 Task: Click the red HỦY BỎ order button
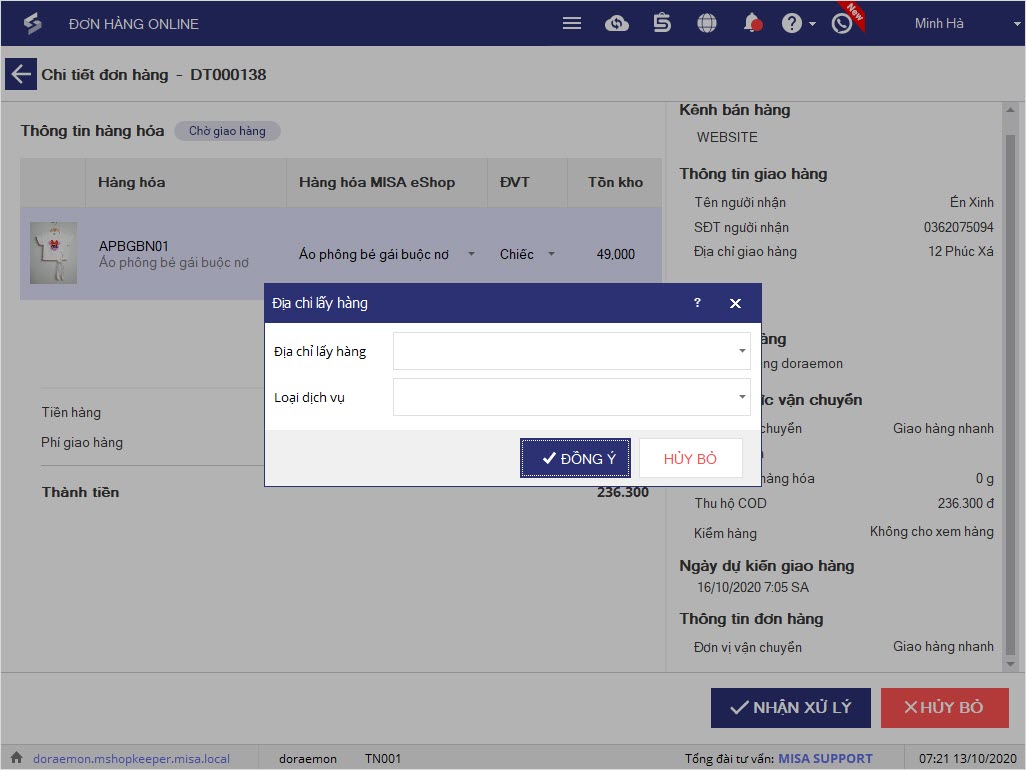click(944, 707)
